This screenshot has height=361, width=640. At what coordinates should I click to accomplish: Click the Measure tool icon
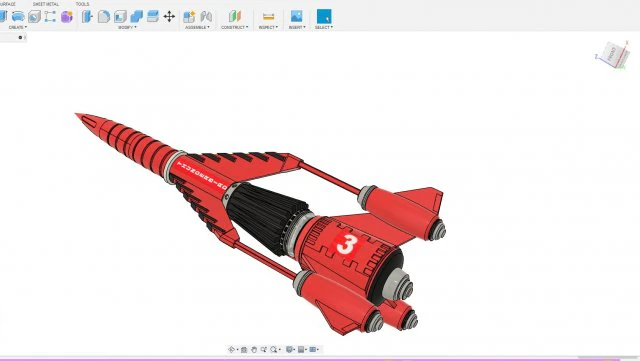tap(268, 16)
